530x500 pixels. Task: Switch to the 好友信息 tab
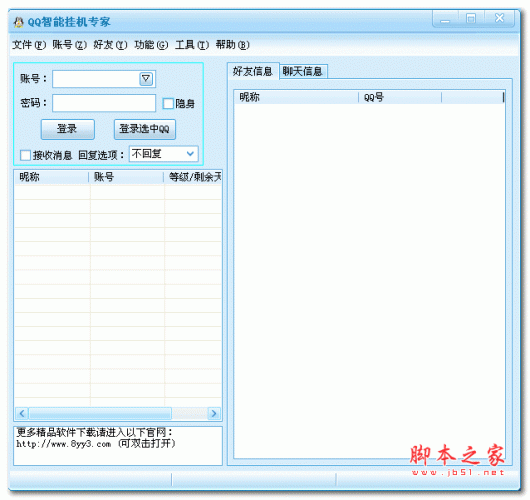tap(253, 71)
